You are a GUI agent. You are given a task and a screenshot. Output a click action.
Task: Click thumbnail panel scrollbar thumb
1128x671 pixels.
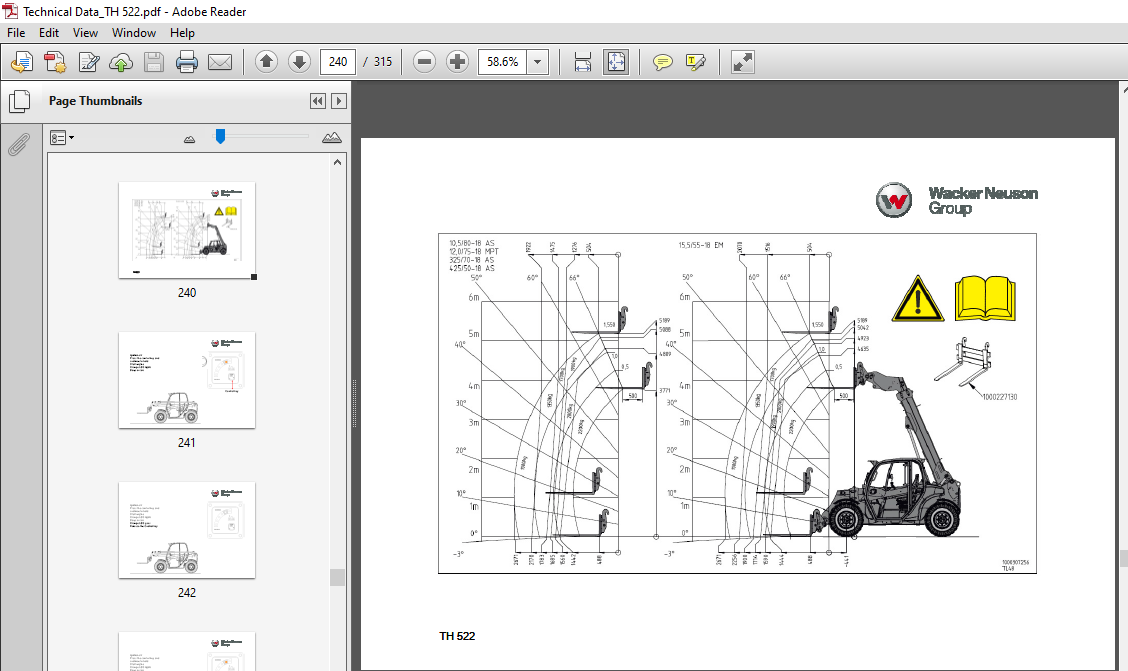pos(337,577)
